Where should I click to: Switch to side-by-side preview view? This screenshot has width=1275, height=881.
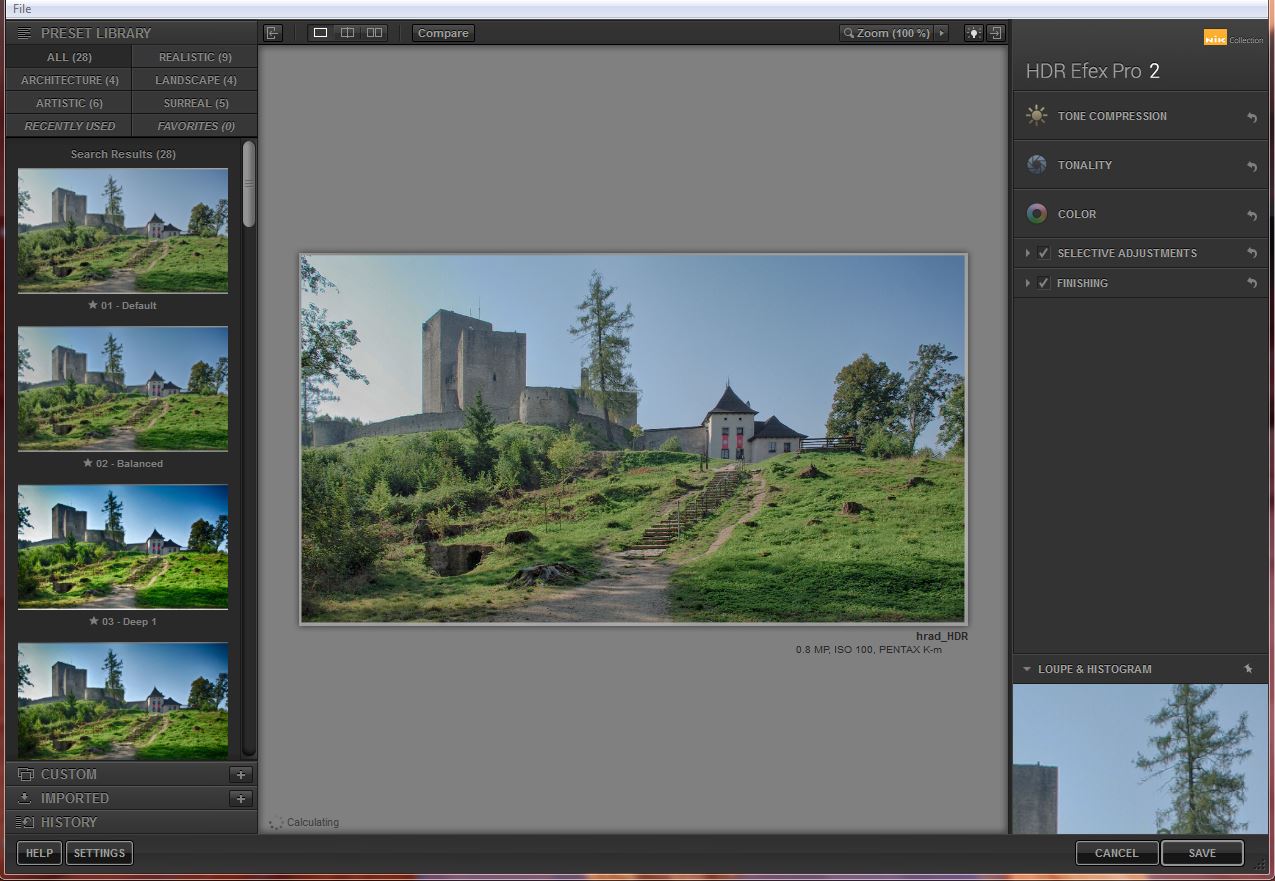(374, 33)
